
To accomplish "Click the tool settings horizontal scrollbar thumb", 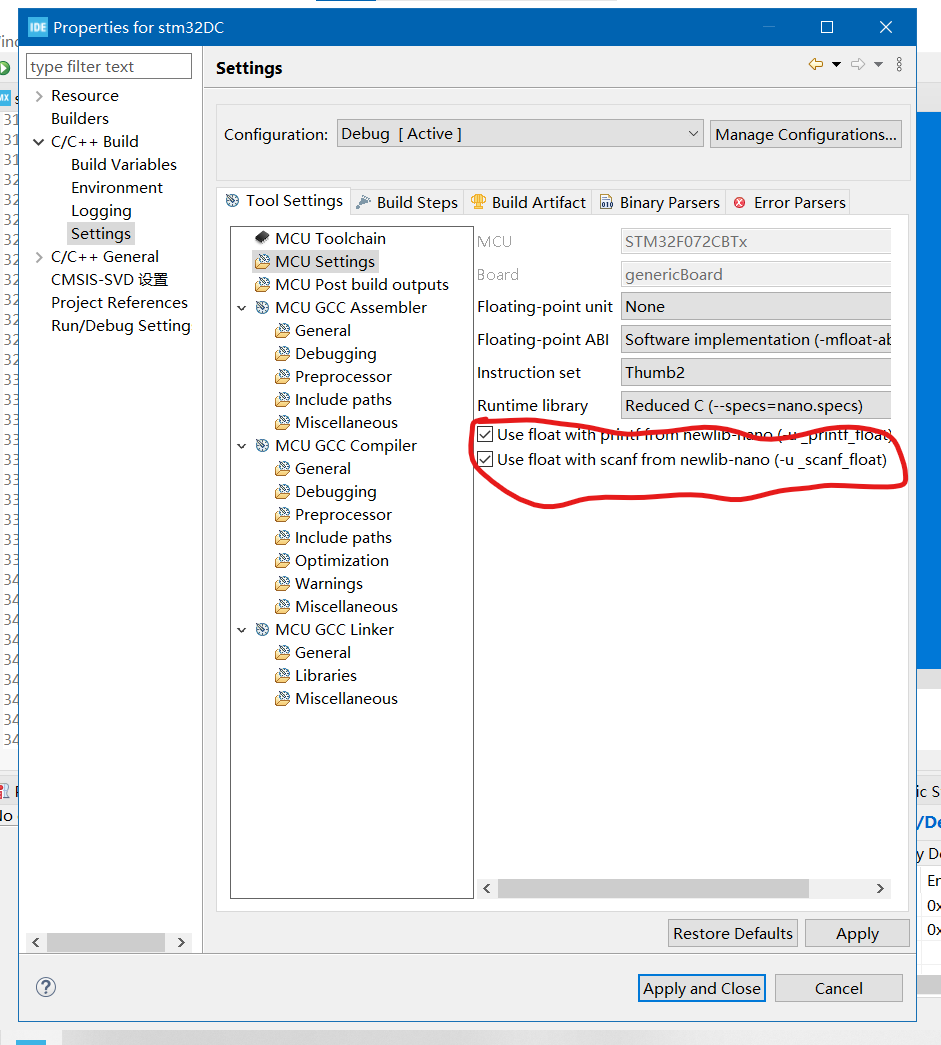I will coord(653,888).
